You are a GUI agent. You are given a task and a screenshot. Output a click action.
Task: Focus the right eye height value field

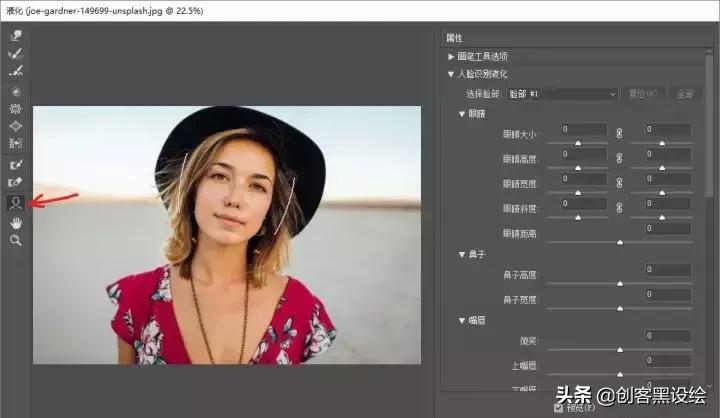point(668,154)
